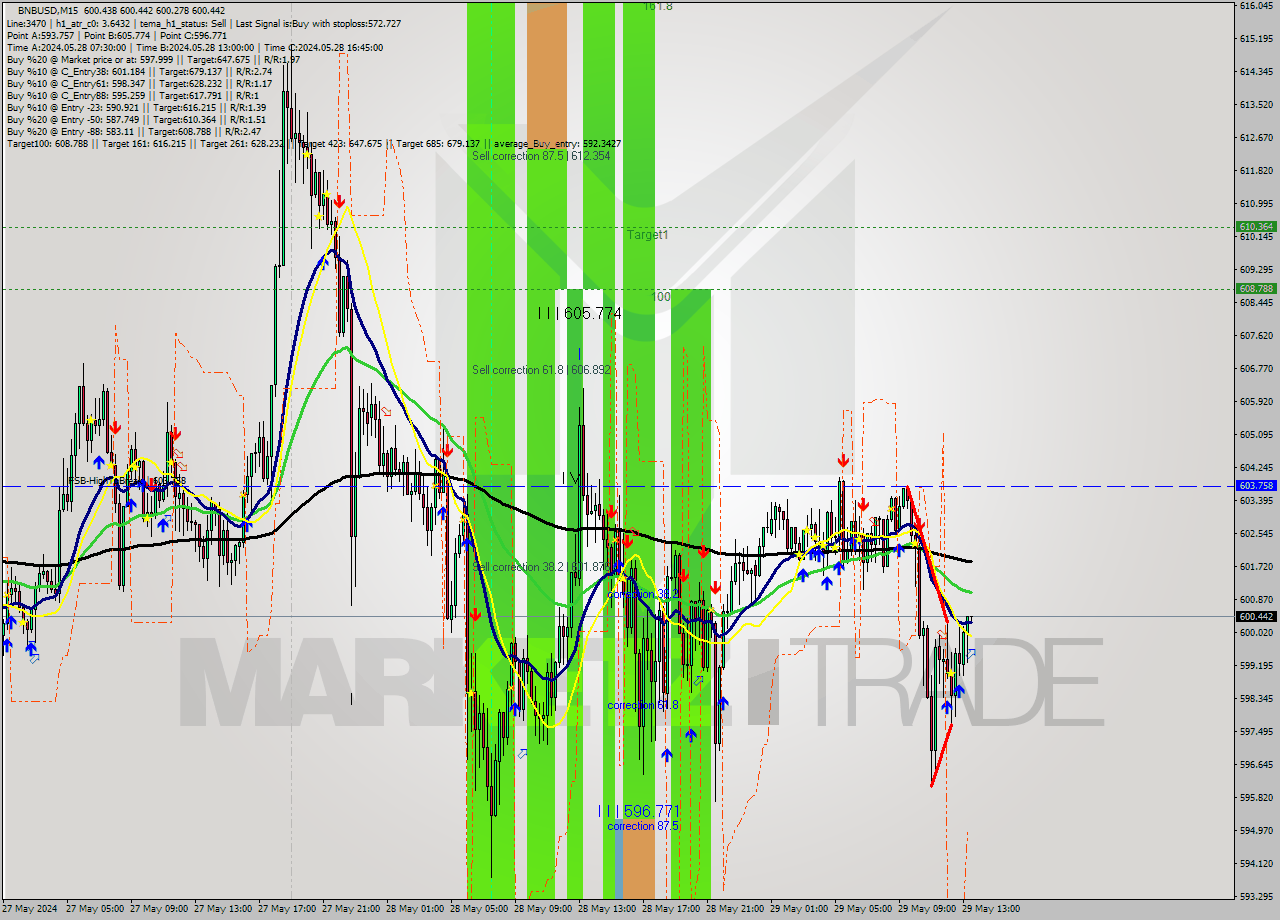The width and height of the screenshot is (1280, 920).
Task: Click the 'Buy %20 @ Entry -88: 583.11' line
Action: pos(134,131)
